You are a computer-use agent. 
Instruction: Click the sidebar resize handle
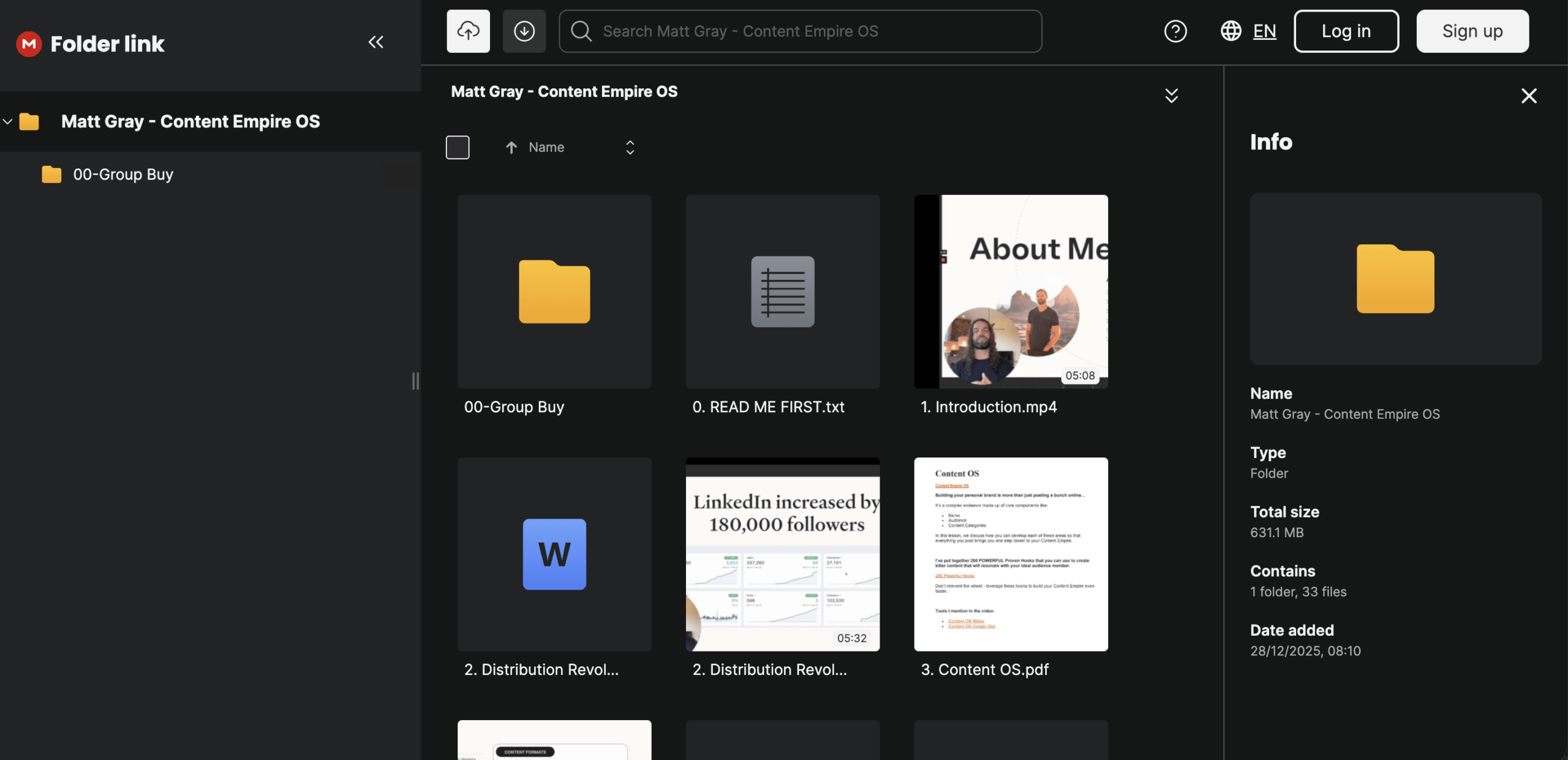coord(415,381)
